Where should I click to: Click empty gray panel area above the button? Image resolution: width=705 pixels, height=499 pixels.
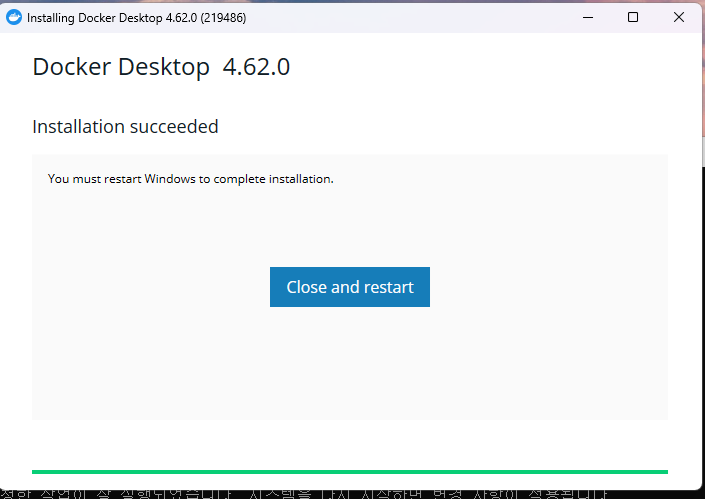tap(349, 225)
